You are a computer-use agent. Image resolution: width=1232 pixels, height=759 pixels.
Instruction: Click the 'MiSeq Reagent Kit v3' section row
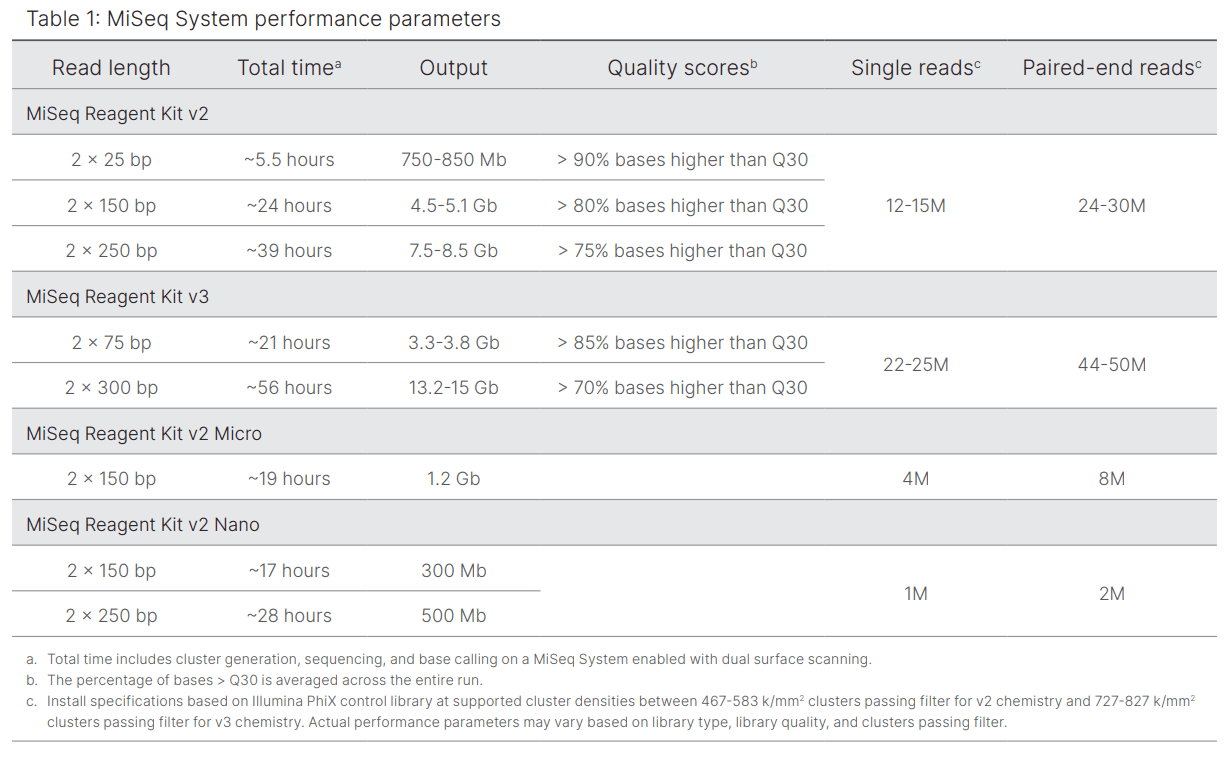(x=117, y=297)
